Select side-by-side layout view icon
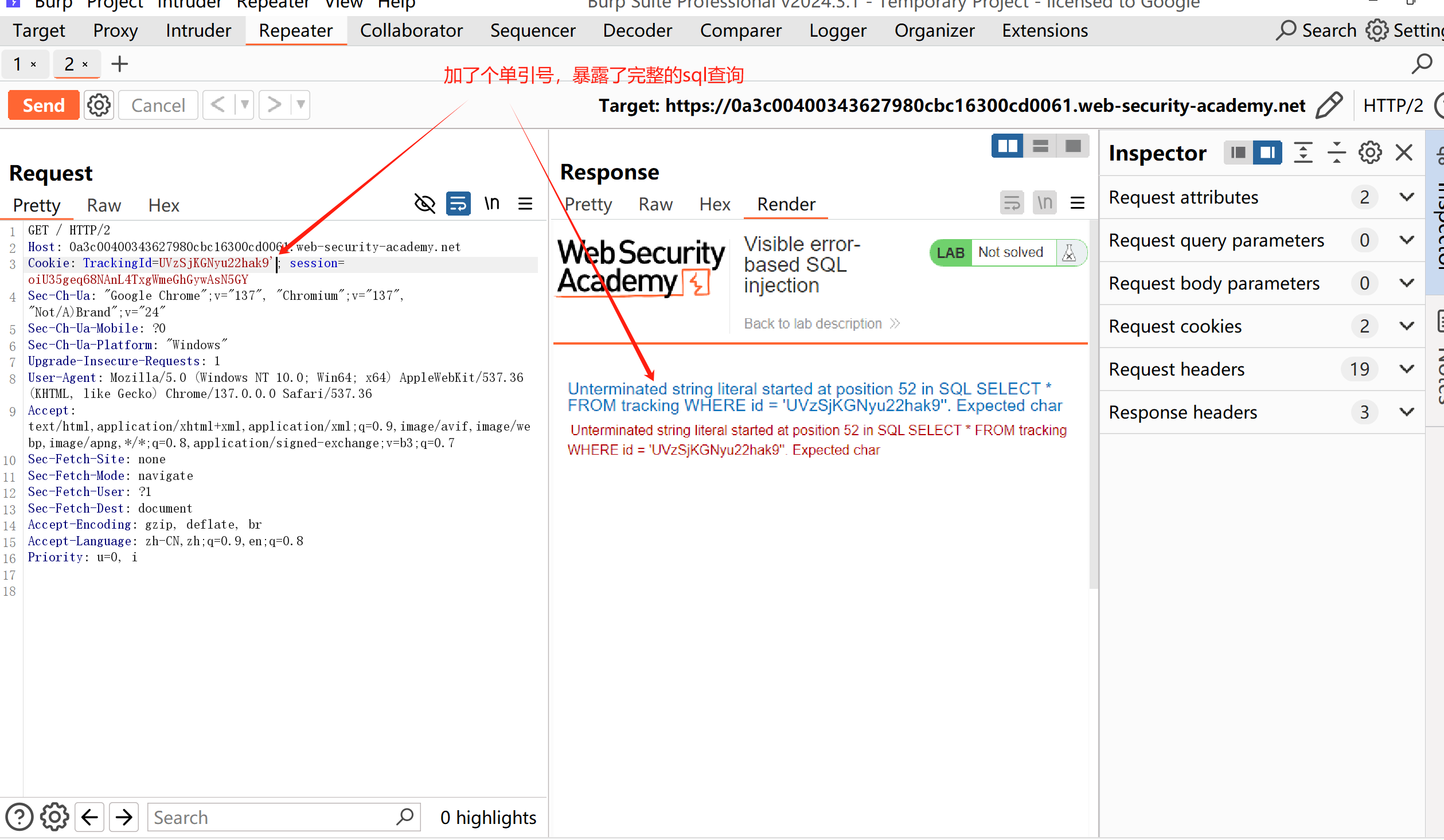 (1007, 146)
